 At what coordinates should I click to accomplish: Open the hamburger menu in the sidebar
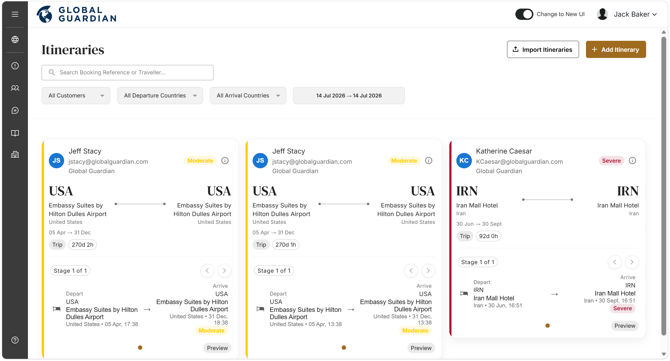15,14
